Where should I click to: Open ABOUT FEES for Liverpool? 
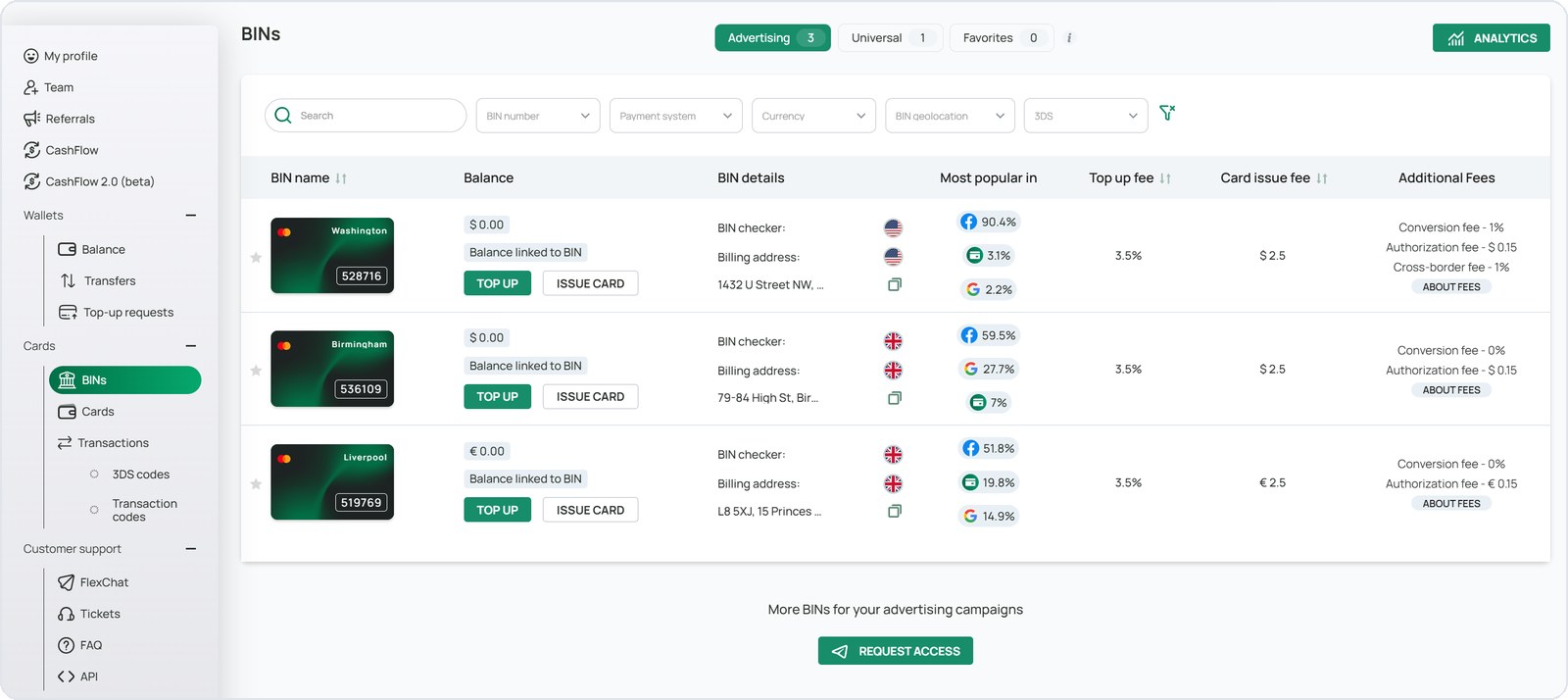pos(1451,504)
